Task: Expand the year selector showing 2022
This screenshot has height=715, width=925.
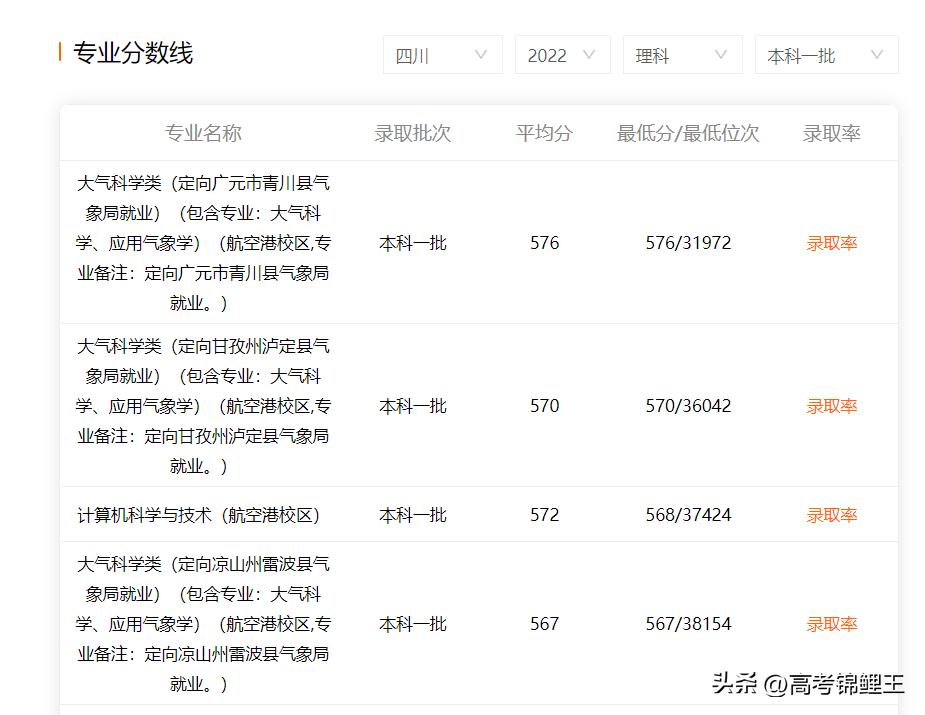Action: (x=561, y=55)
